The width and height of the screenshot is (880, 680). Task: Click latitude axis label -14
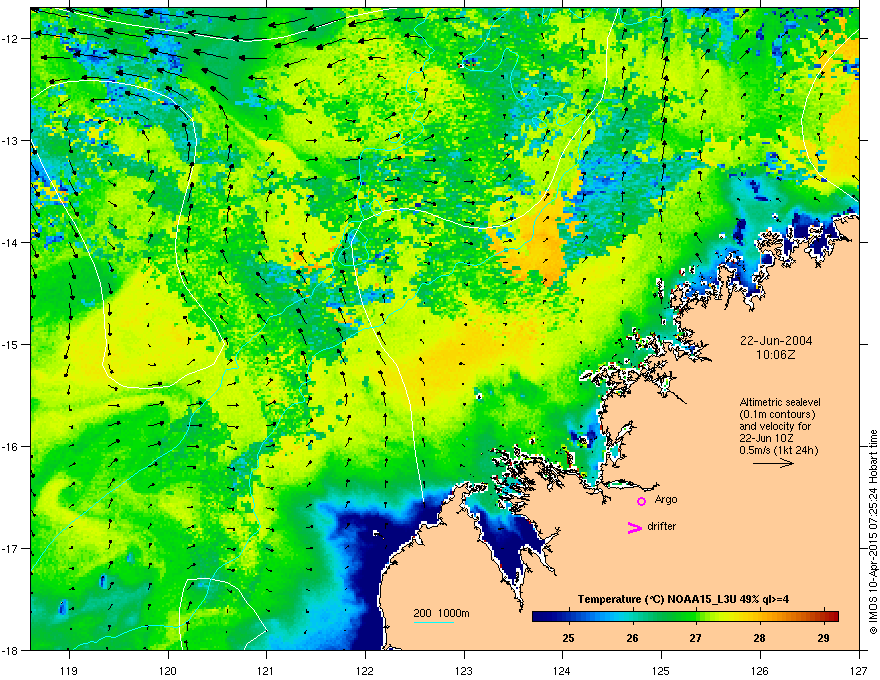pos(11,243)
